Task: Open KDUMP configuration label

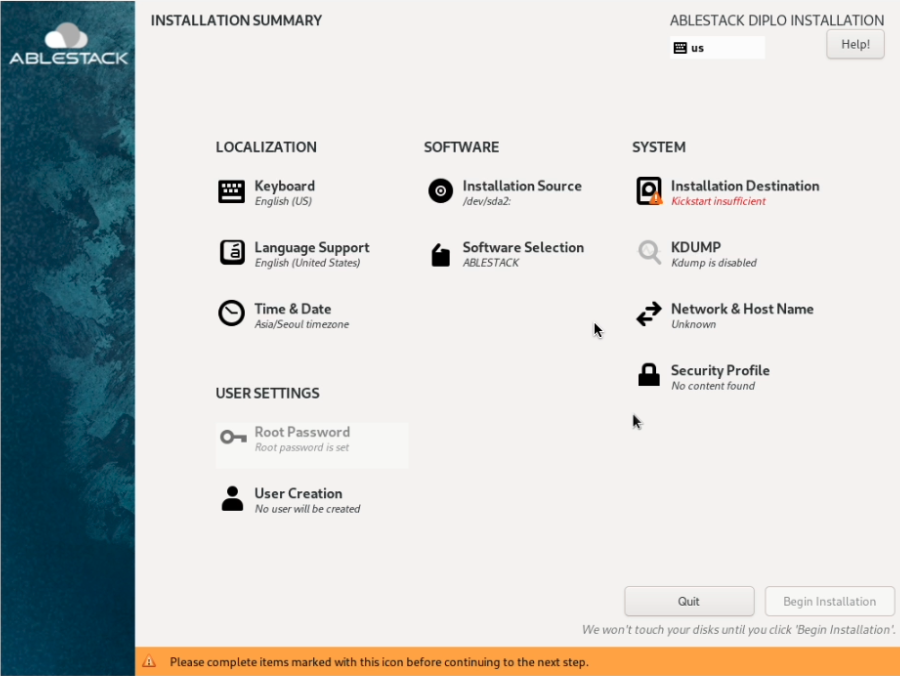Action: click(x=696, y=247)
